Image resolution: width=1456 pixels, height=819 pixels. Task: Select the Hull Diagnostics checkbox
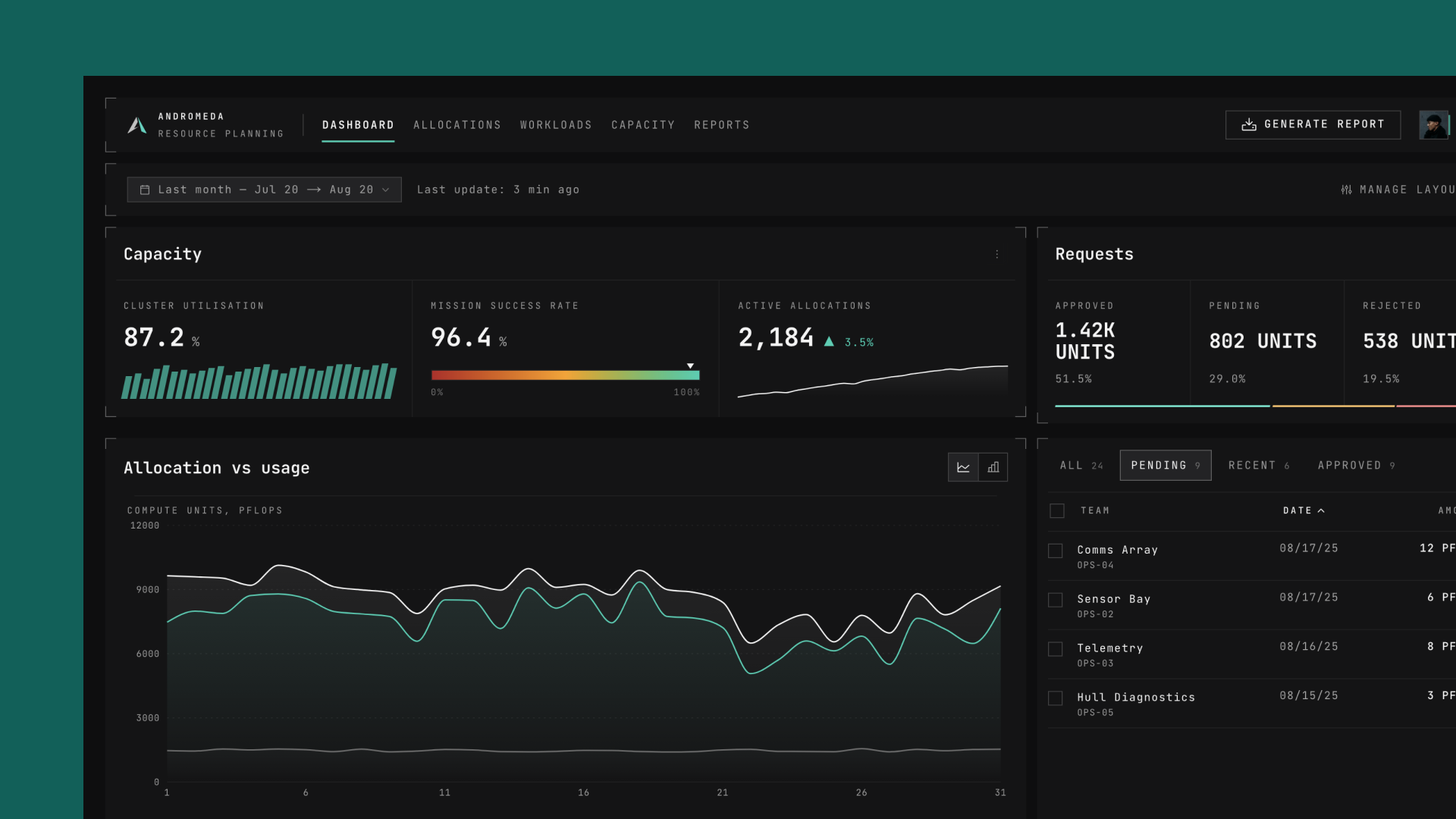1056,698
